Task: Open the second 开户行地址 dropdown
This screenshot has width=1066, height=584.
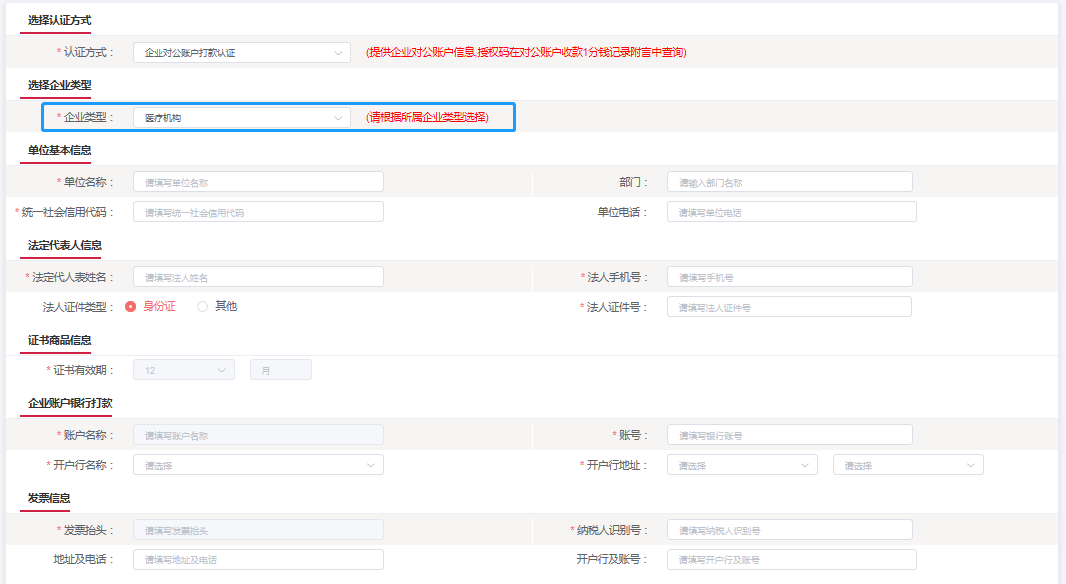Action: point(907,465)
